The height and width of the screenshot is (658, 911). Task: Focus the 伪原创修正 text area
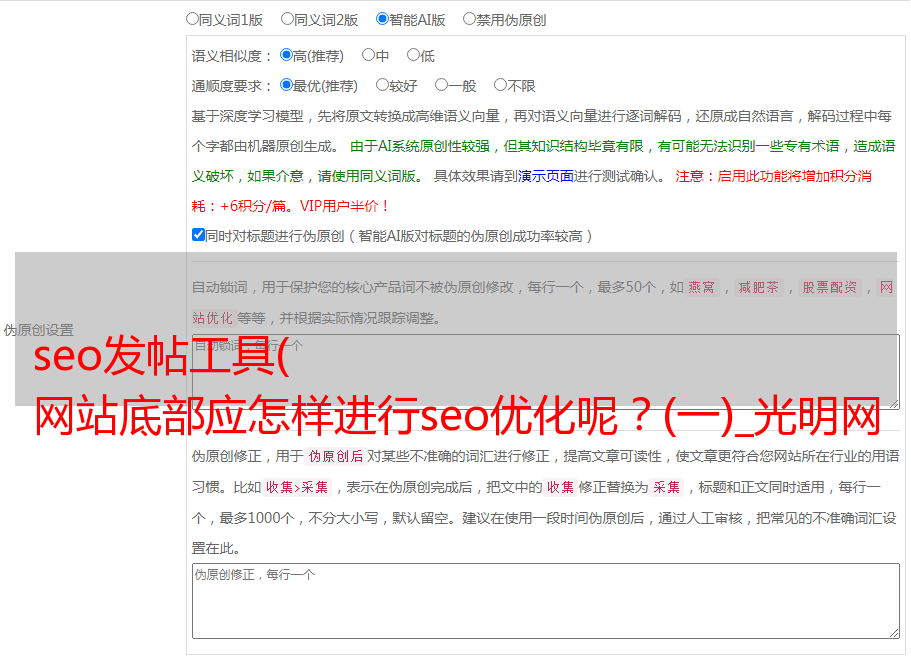tap(546, 601)
